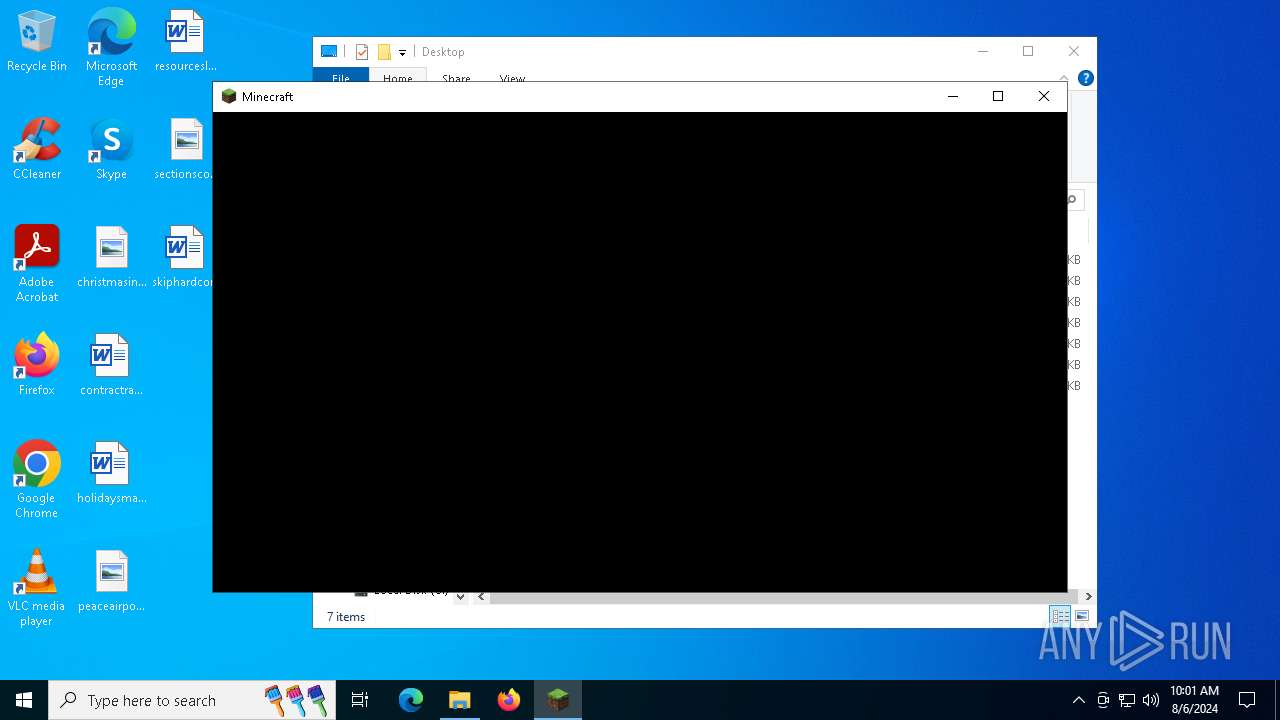Click the Minecraft grass block icon in title bar
The height and width of the screenshot is (720, 1280).
click(229, 96)
